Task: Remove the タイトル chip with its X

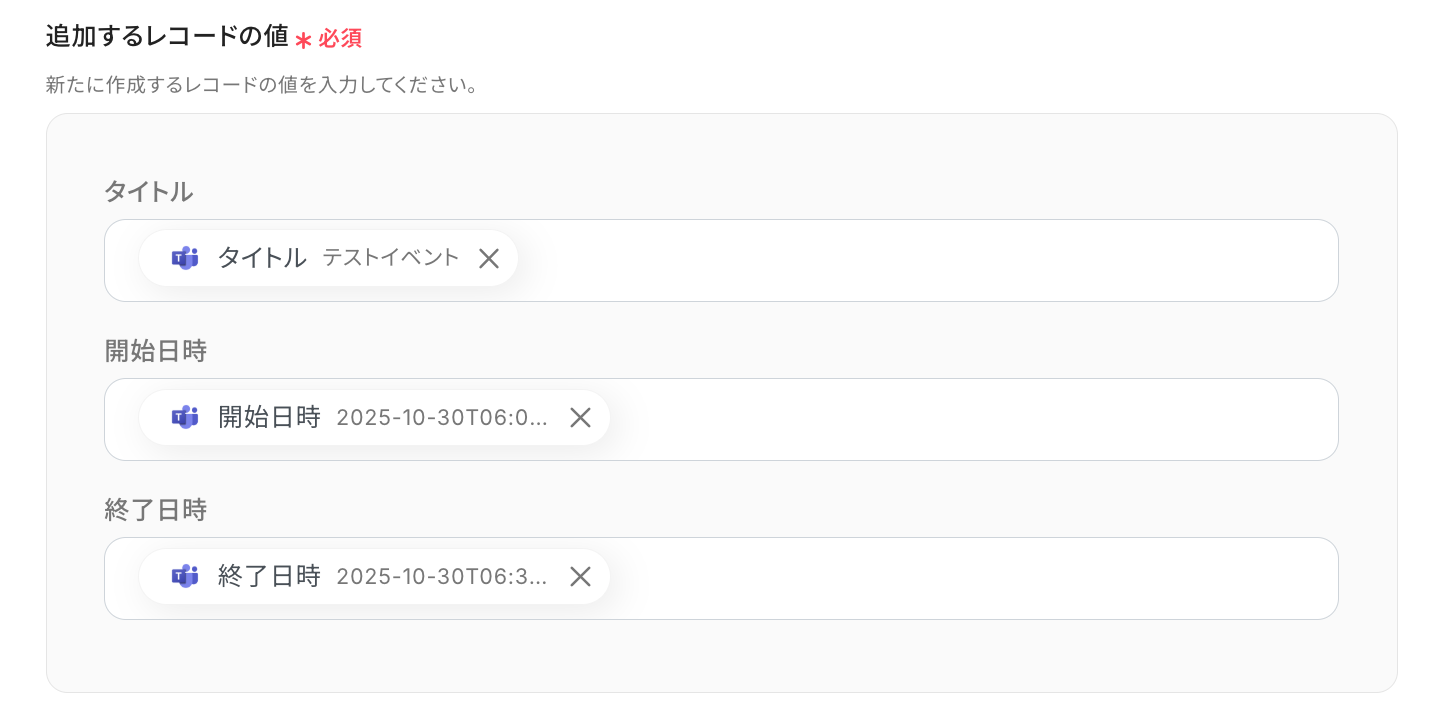Action: [489, 258]
